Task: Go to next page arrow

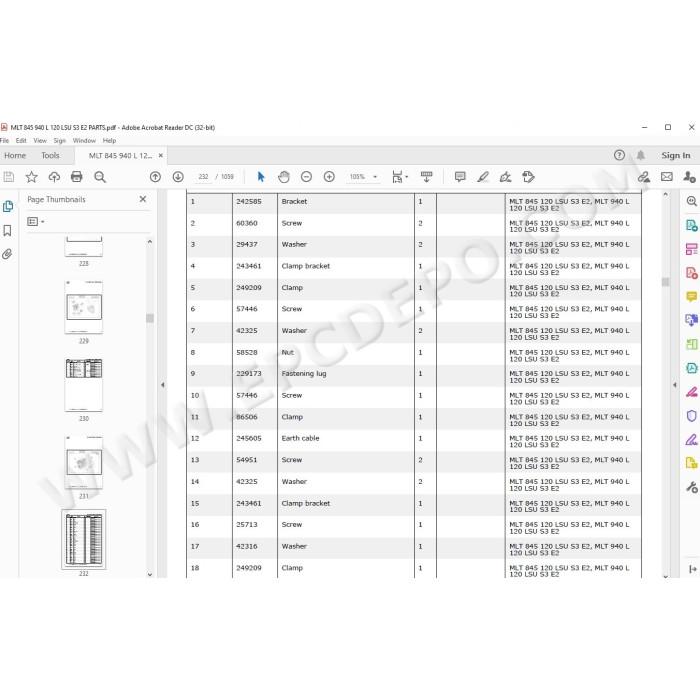Action: [x=178, y=177]
